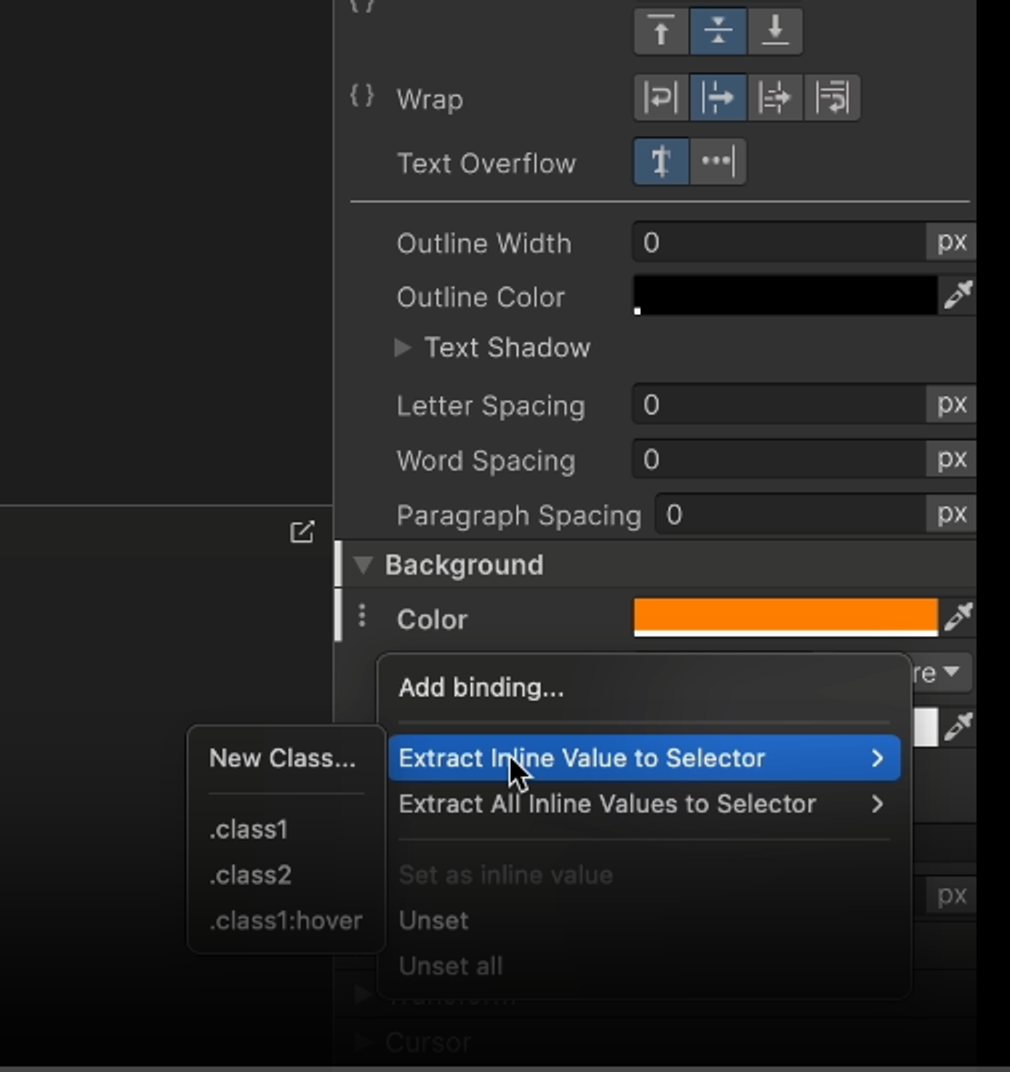Choose first Wrap mode icon
Image resolution: width=1010 pixels, height=1072 pixels.
[661, 98]
